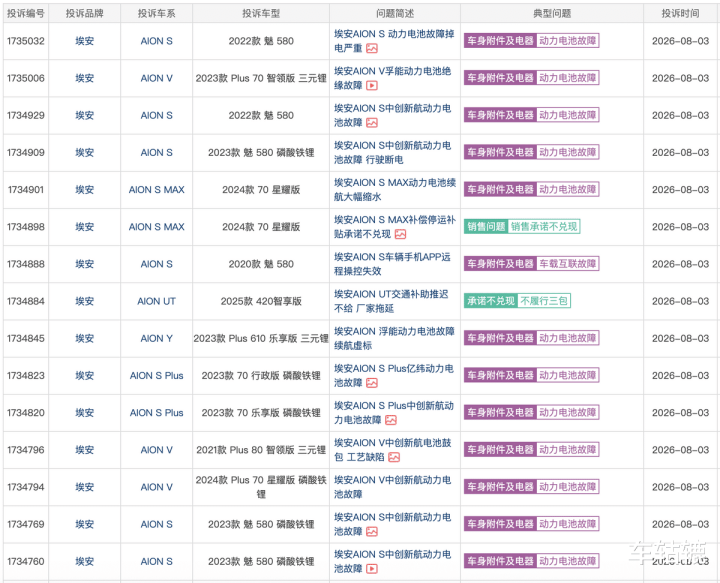Open description link in row 1734909

coord(393,152)
